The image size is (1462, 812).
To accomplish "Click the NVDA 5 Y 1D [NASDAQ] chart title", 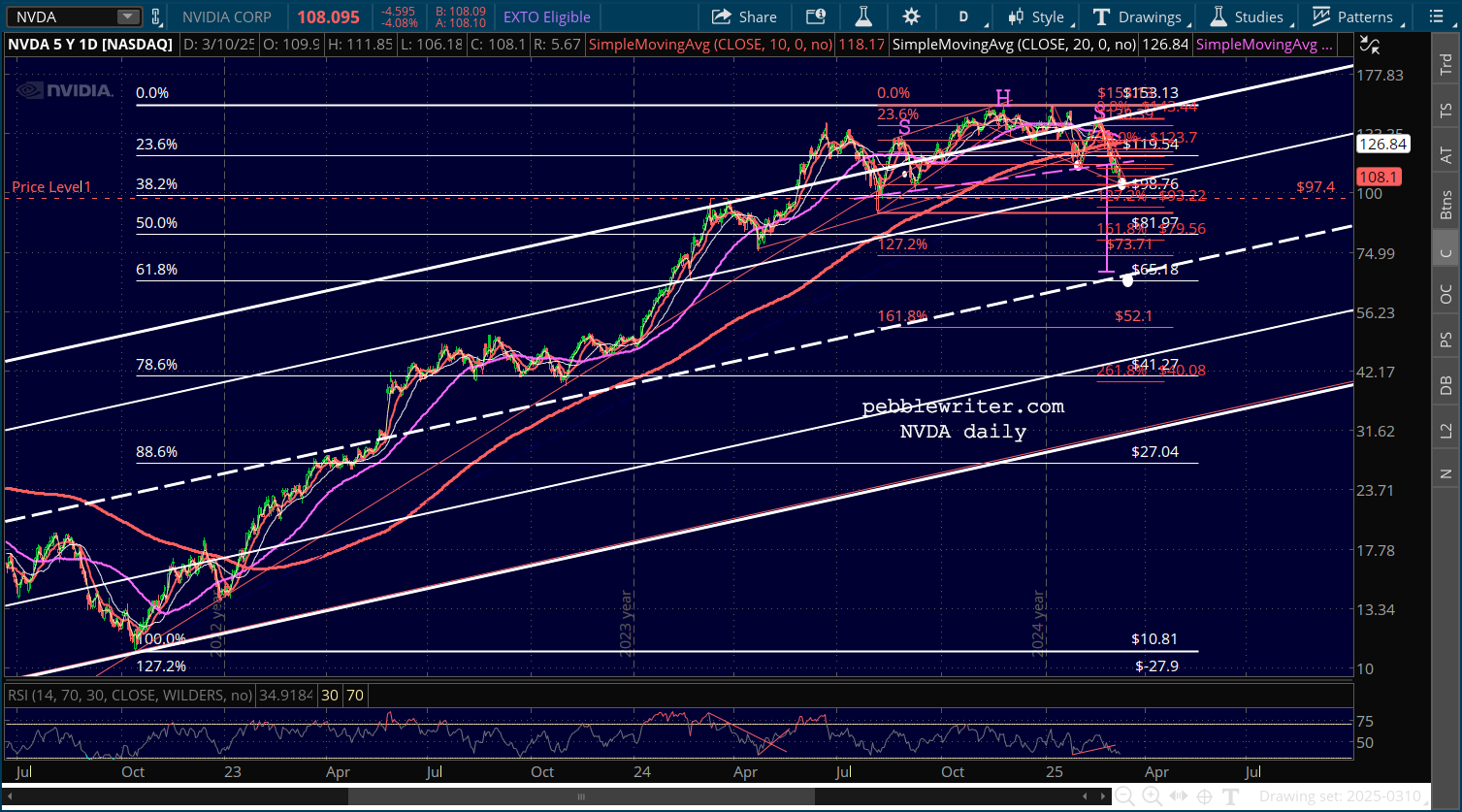I will point(91,45).
